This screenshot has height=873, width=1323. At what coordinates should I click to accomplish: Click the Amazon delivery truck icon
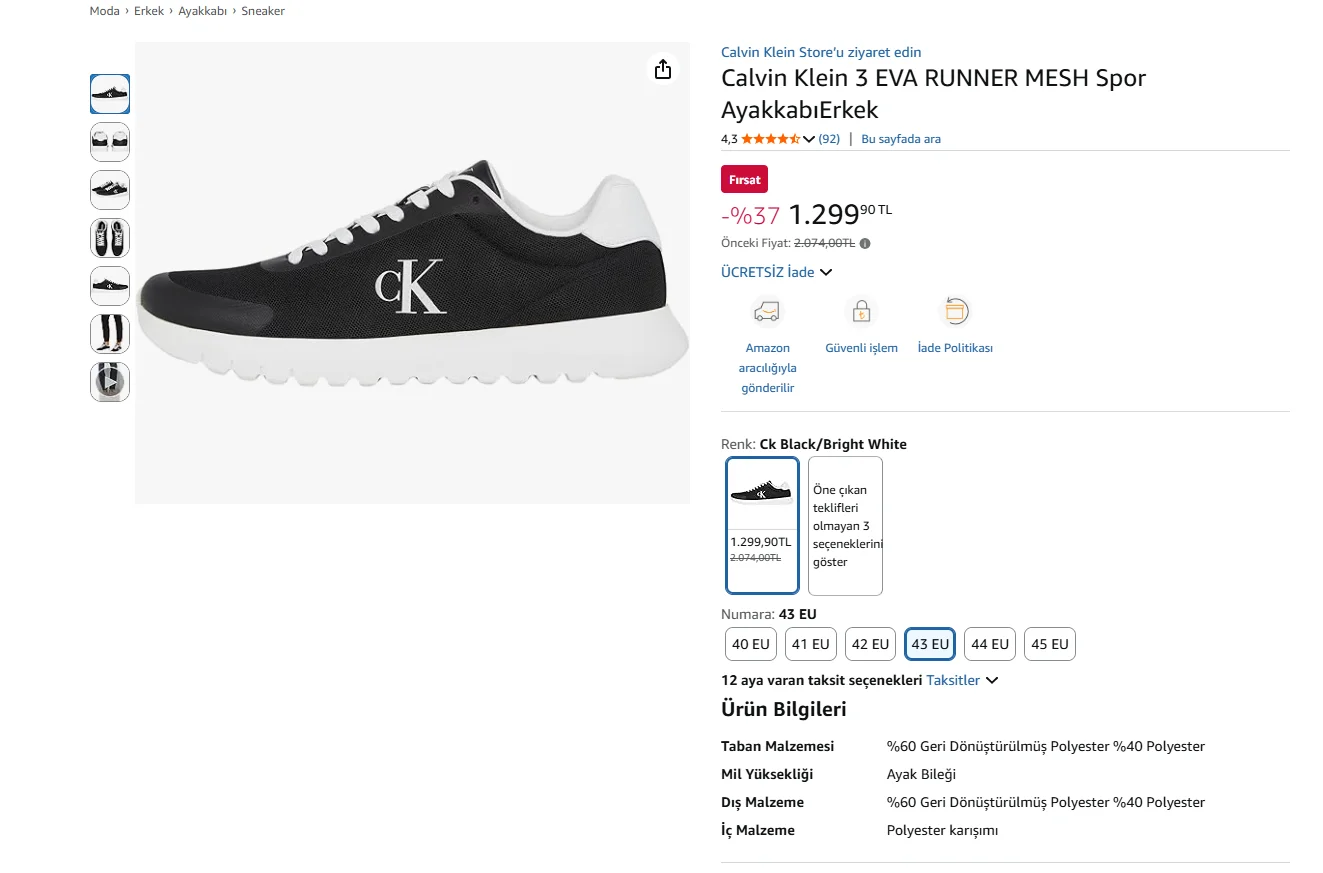point(767,312)
